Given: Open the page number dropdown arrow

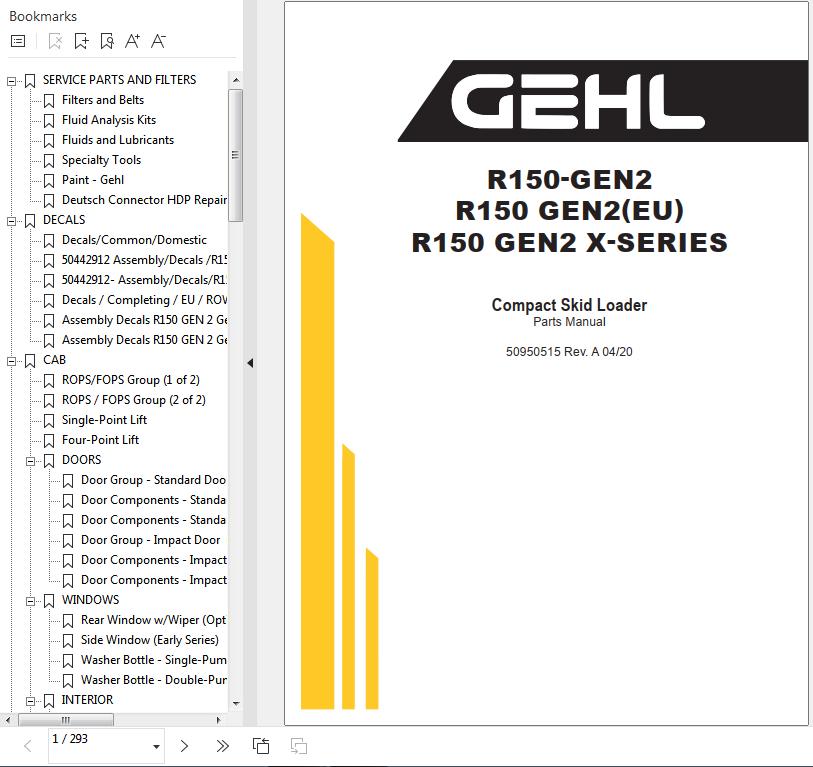Looking at the screenshot, I should (156, 747).
